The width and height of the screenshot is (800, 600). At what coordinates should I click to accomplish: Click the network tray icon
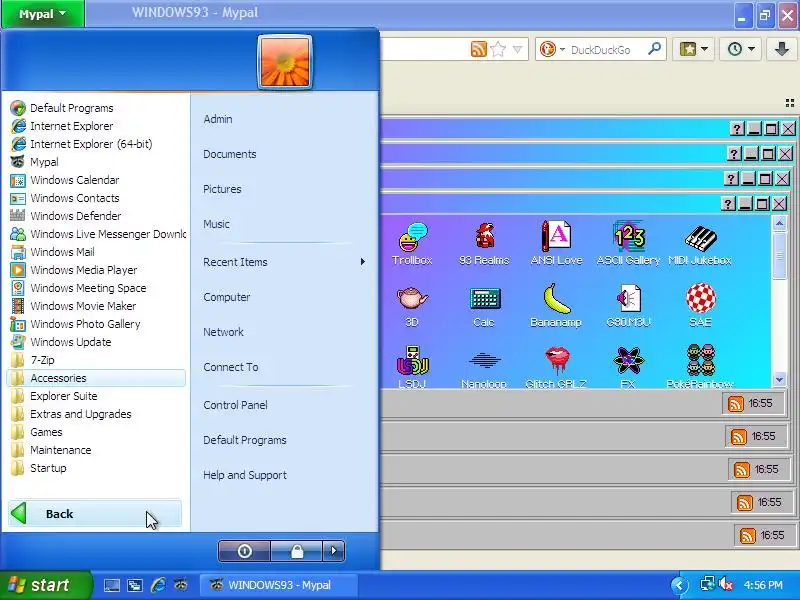(x=707, y=585)
